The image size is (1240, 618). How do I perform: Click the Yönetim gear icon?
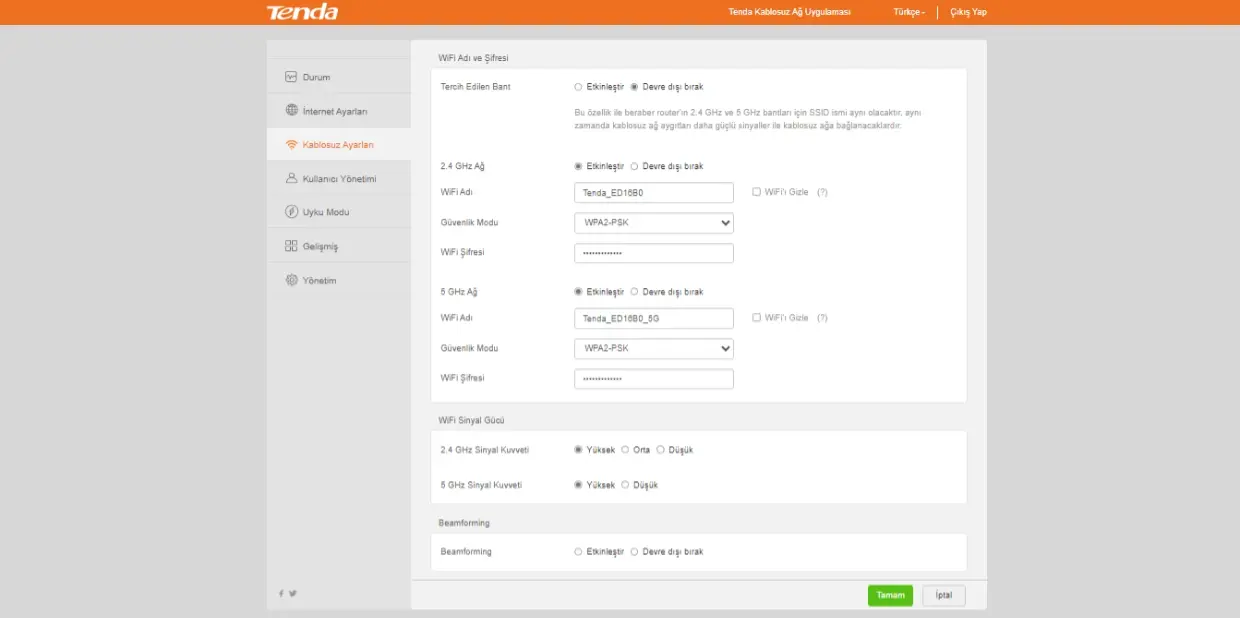tap(291, 280)
